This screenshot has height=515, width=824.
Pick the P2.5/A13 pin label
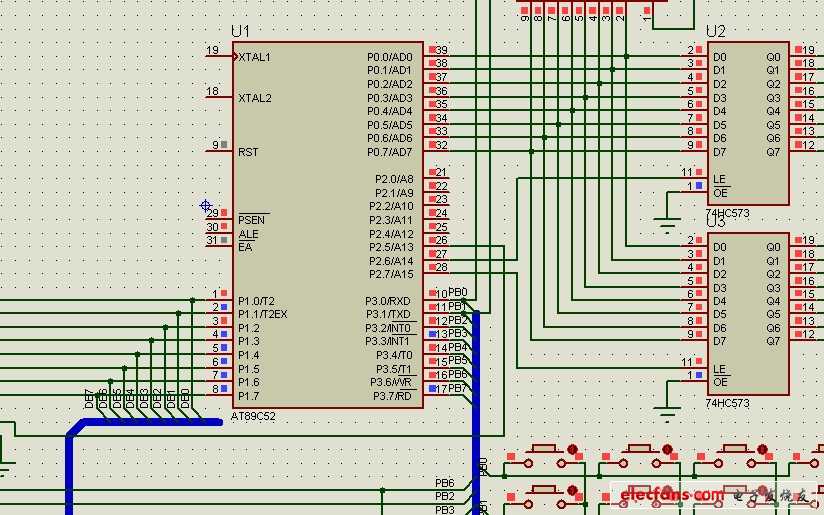pyautogui.click(x=392, y=247)
